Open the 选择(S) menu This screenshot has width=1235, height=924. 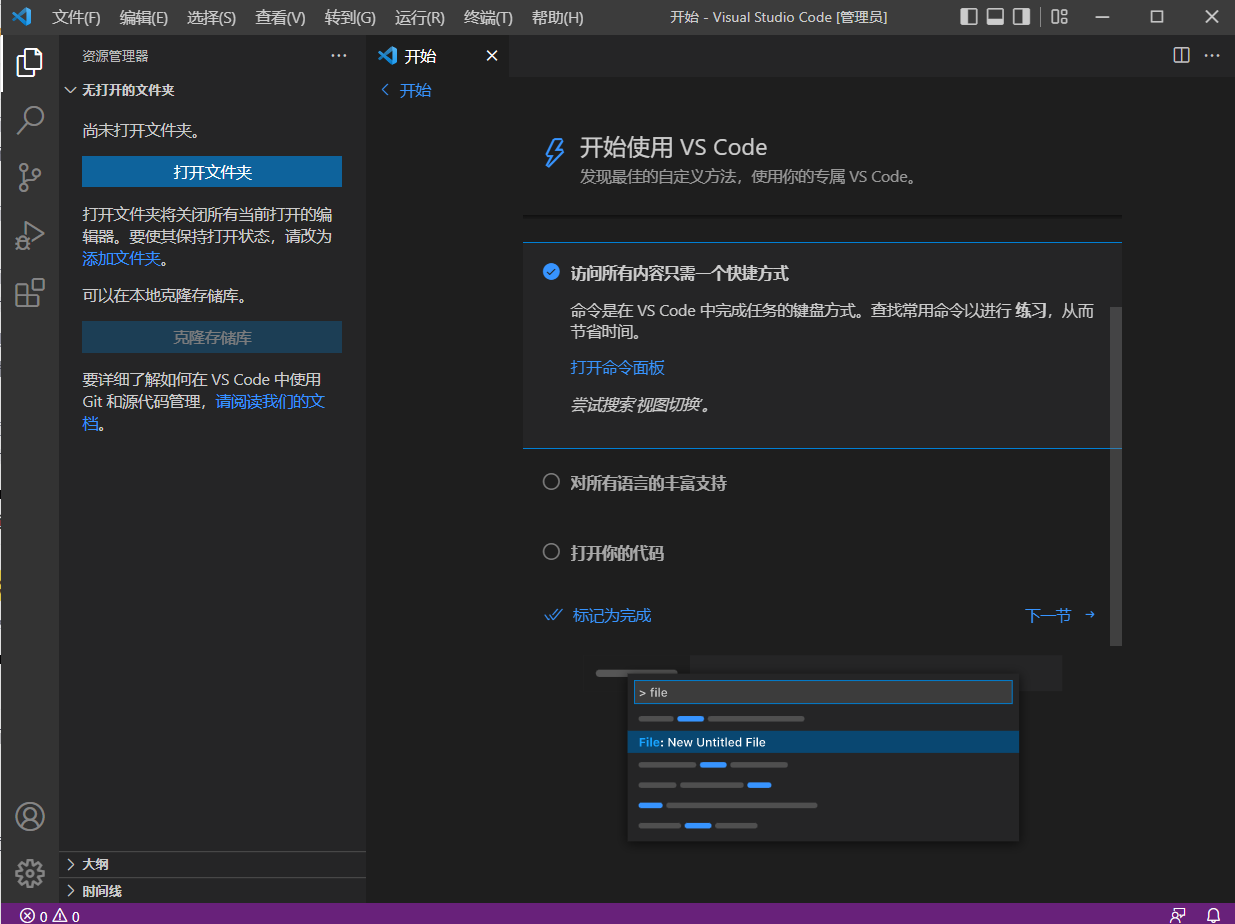click(212, 18)
